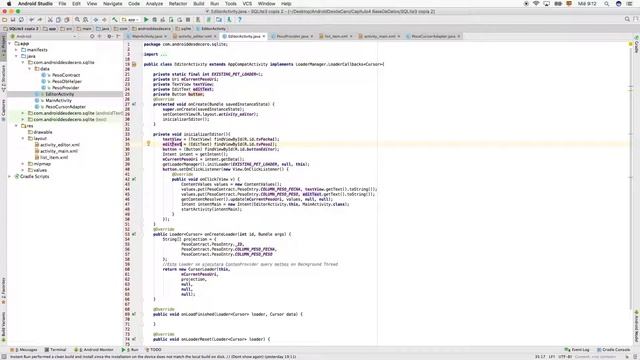Click the sqlite breadcrumb in navigation bar

183,29
